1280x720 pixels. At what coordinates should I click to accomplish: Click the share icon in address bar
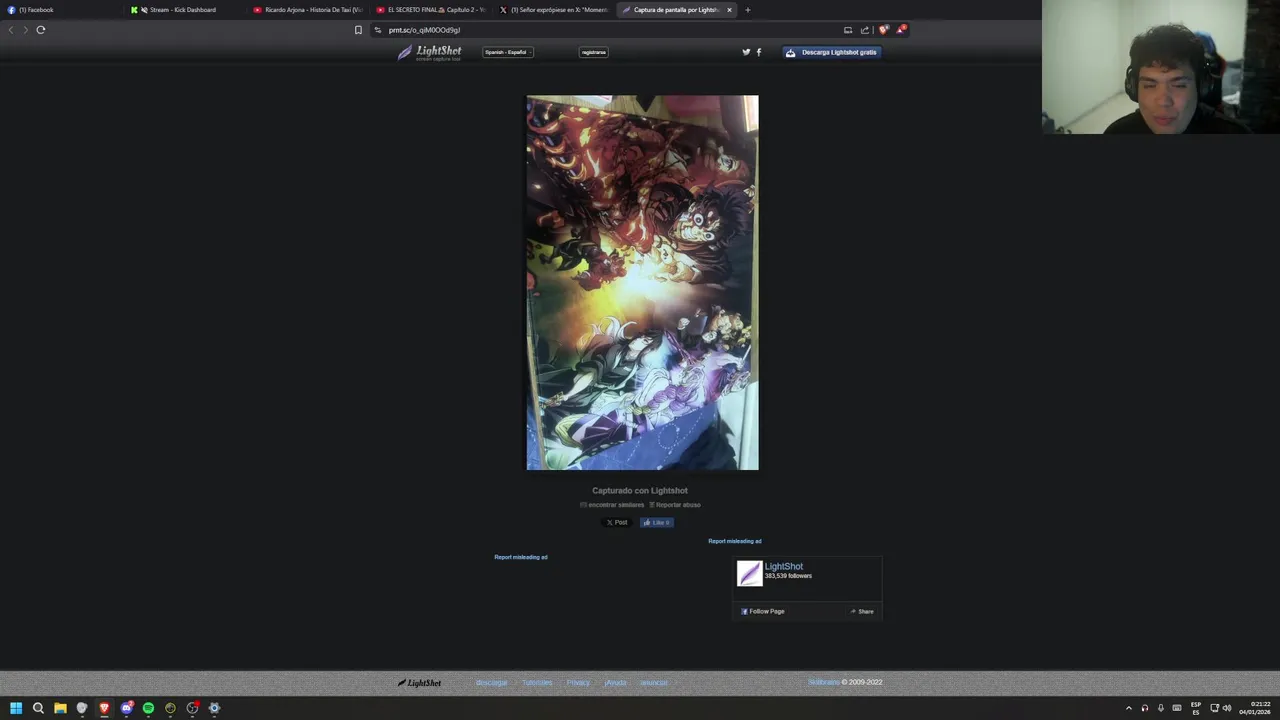point(865,30)
